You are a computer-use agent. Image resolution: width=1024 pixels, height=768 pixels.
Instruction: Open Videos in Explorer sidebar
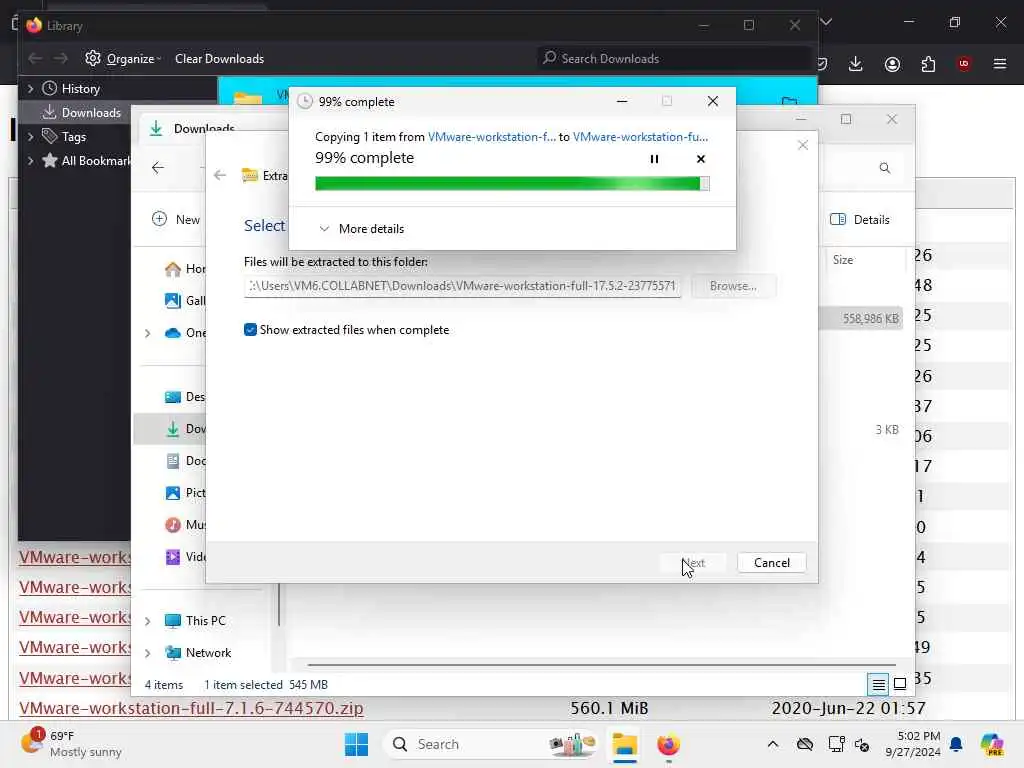[x=185, y=556]
